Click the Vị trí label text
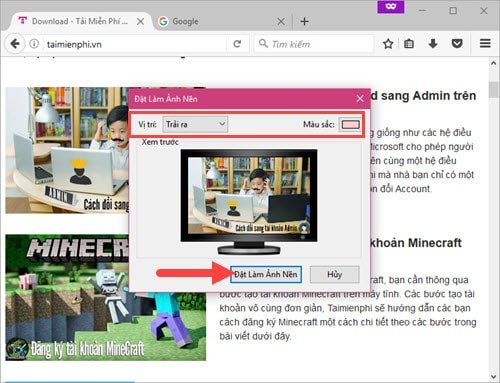The image size is (500, 383). (x=147, y=124)
